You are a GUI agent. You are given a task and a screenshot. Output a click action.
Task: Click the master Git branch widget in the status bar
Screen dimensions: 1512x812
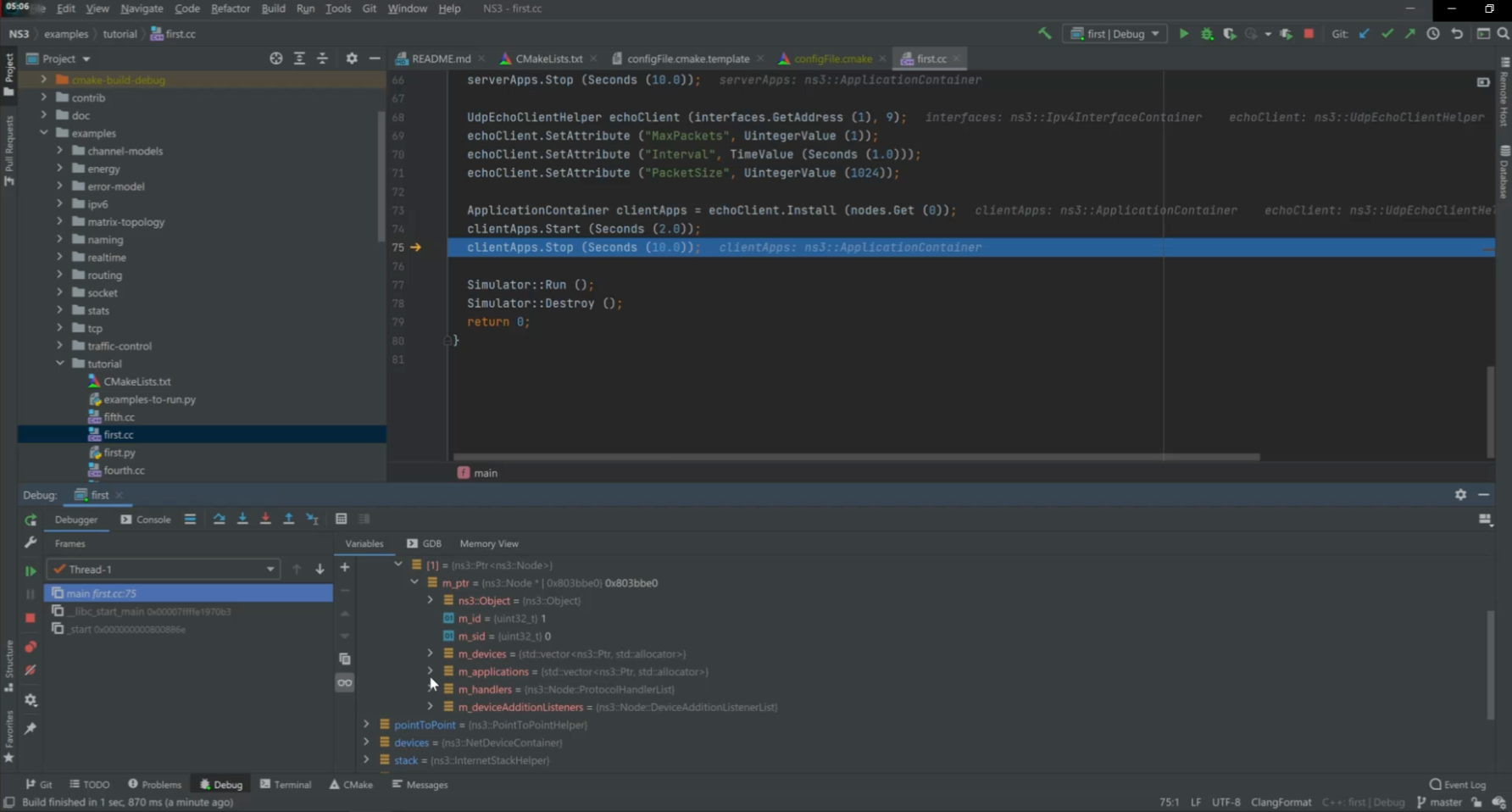[1439, 802]
